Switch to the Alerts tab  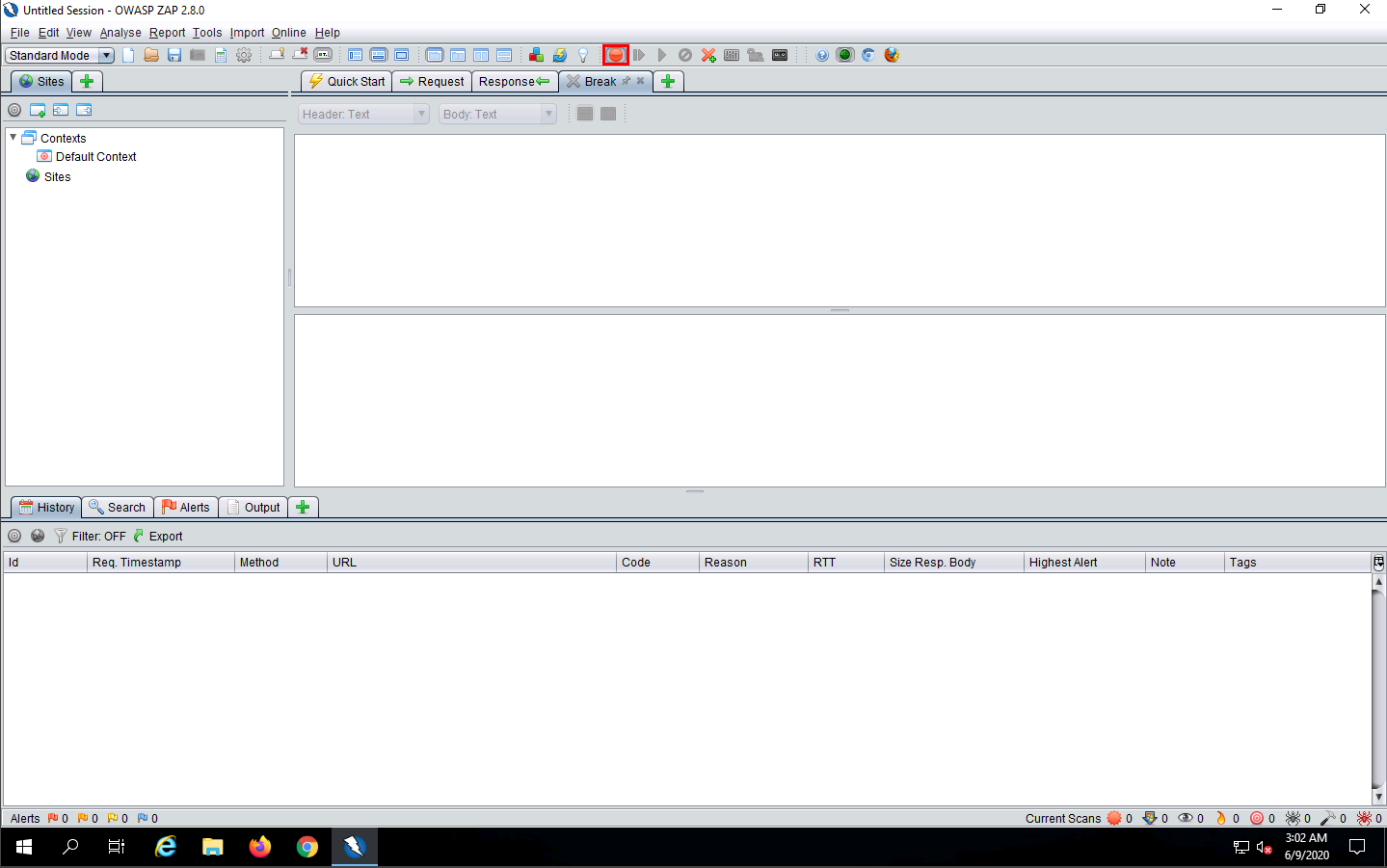point(186,507)
